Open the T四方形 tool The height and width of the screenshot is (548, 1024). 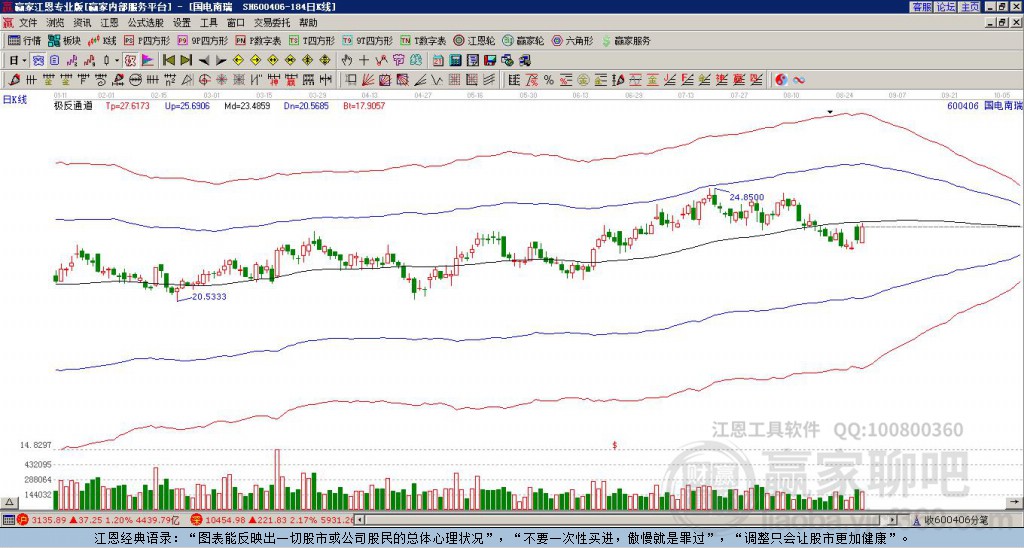(312, 40)
